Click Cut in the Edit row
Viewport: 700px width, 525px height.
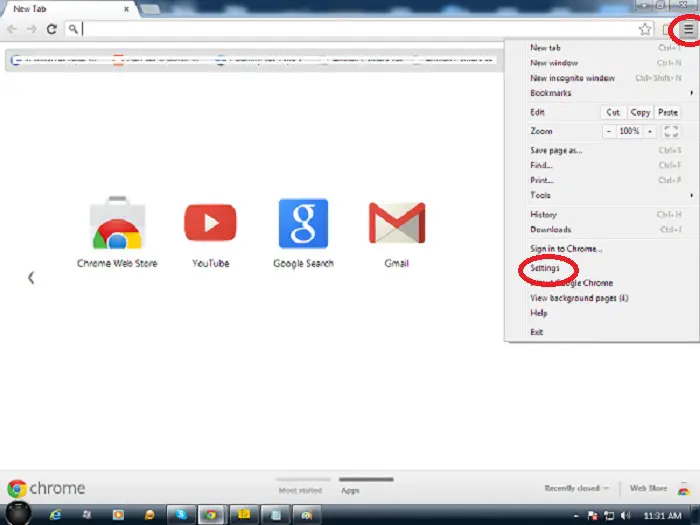tap(613, 112)
